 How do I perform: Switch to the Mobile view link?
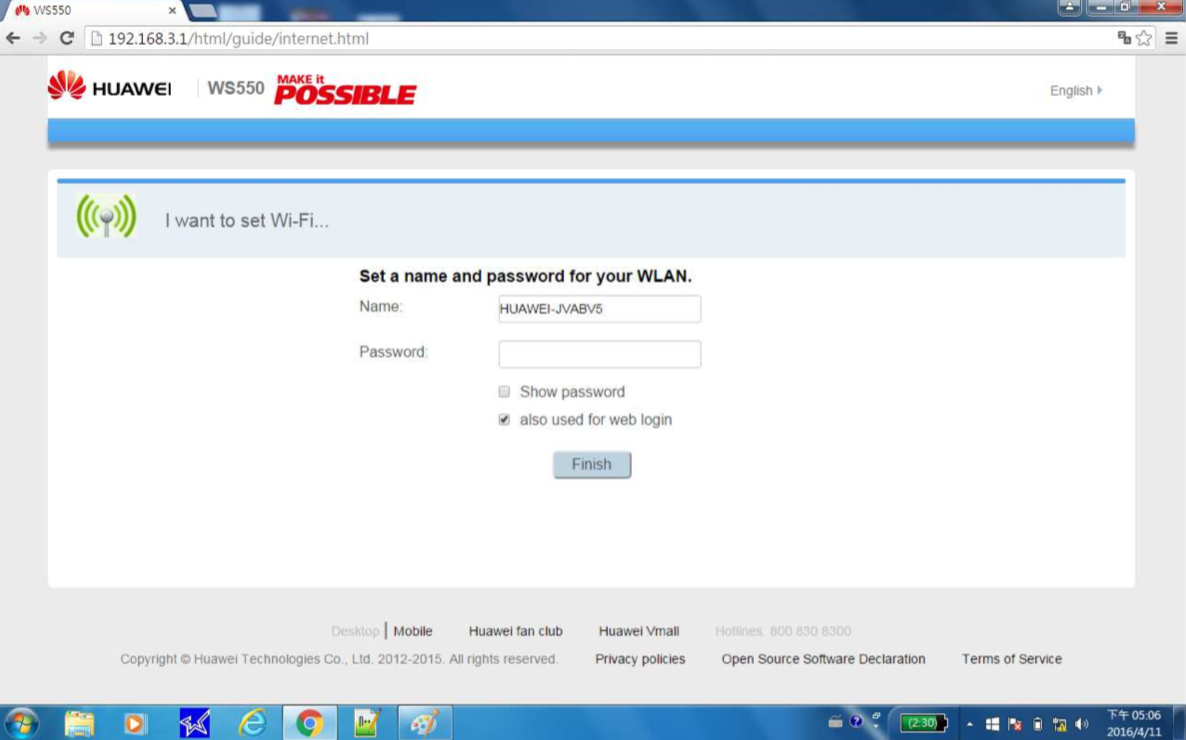pos(413,631)
